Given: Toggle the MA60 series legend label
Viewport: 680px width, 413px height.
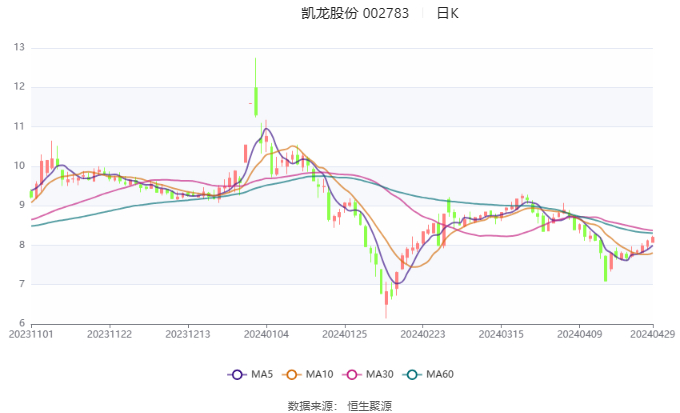Looking at the screenshot, I should [439, 374].
